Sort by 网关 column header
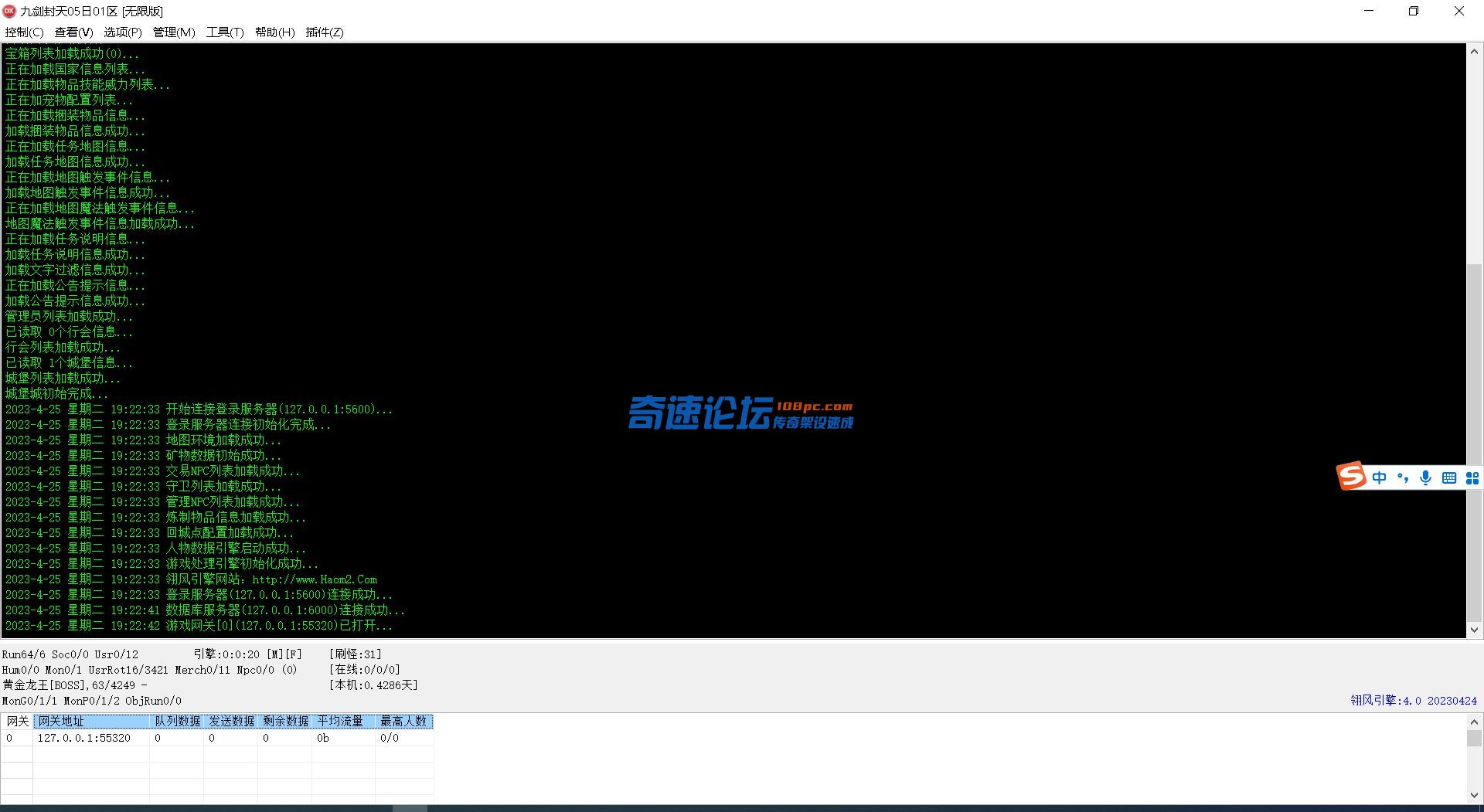Image resolution: width=1484 pixels, height=812 pixels. coord(17,721)
